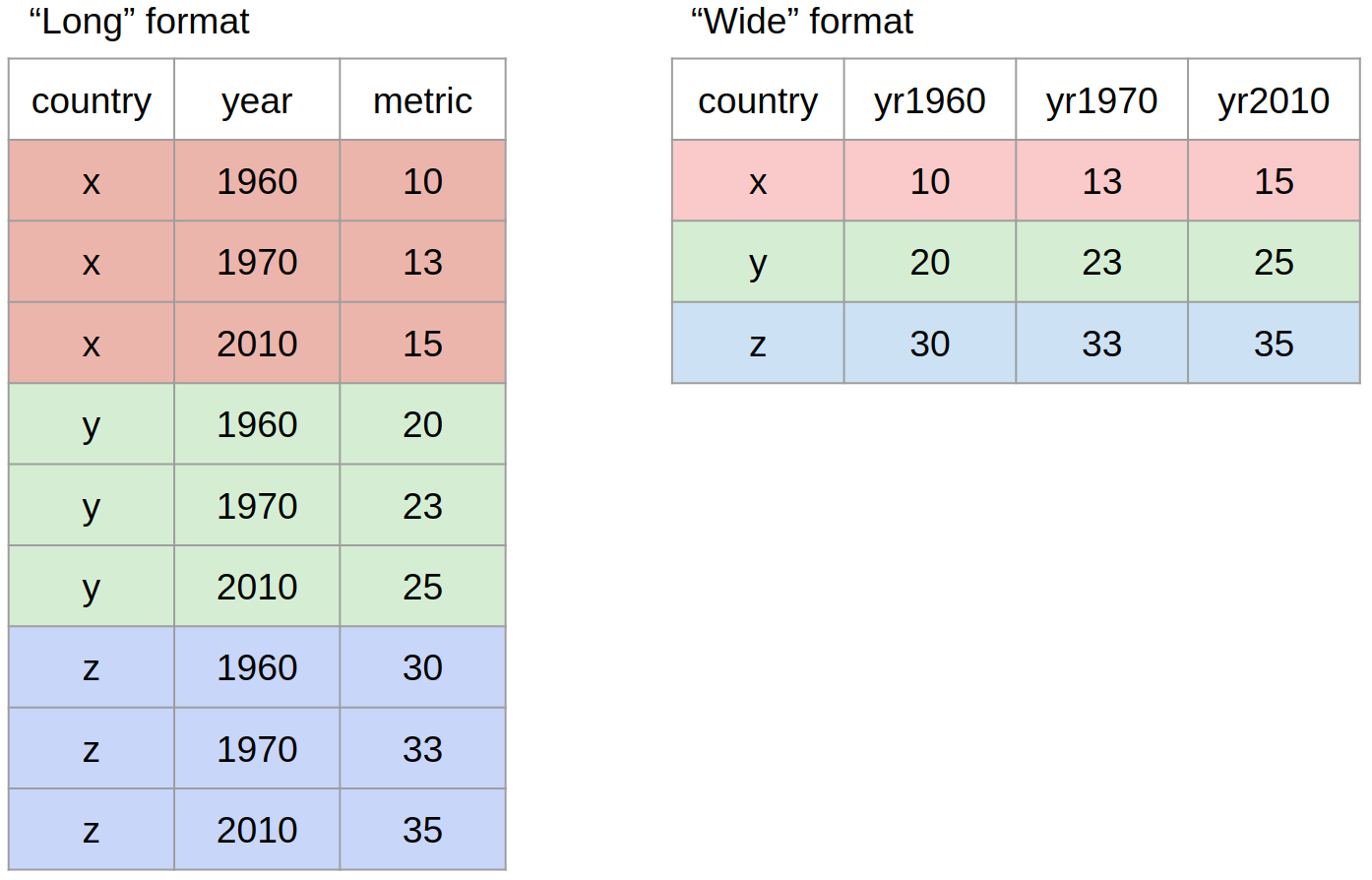Select the metric column header cell
This screenshot has width=1372, height=880.
(422, 100)
